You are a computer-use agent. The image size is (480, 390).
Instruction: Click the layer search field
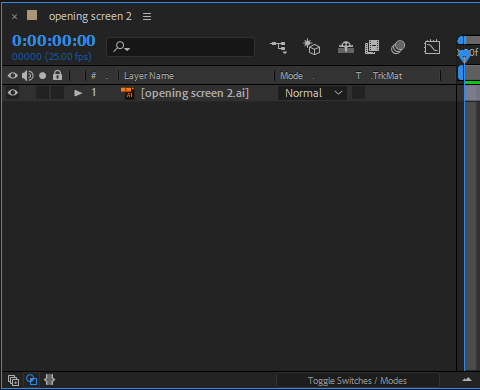click(x=180, y=47)
